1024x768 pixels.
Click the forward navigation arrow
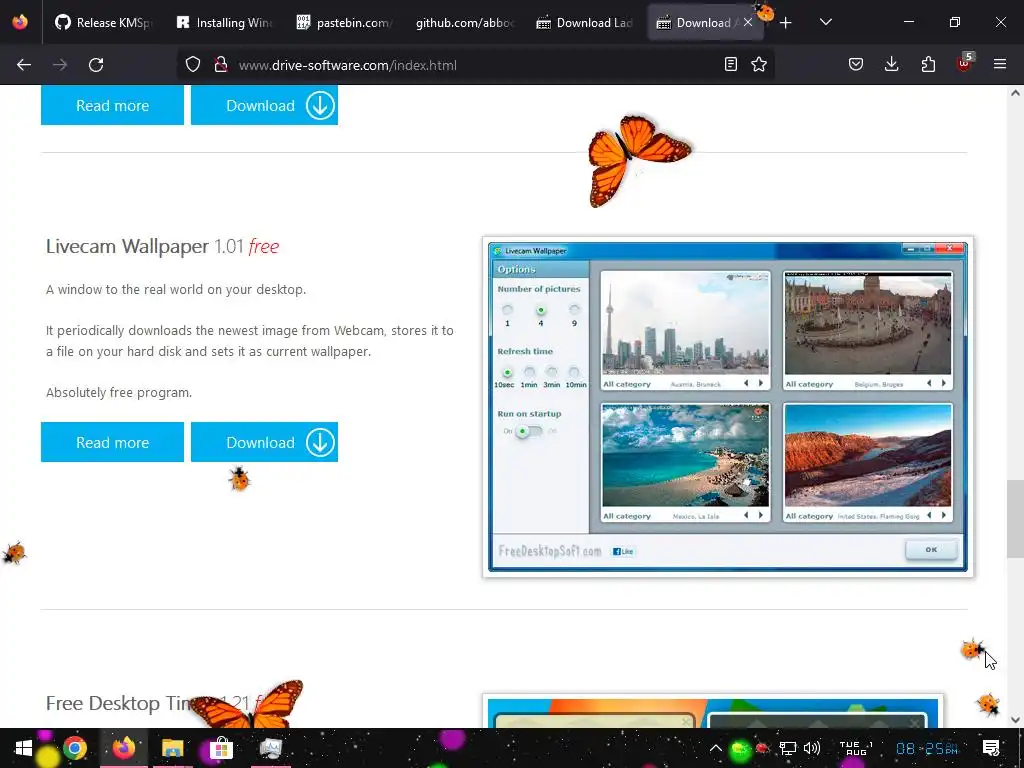point(60,65)
